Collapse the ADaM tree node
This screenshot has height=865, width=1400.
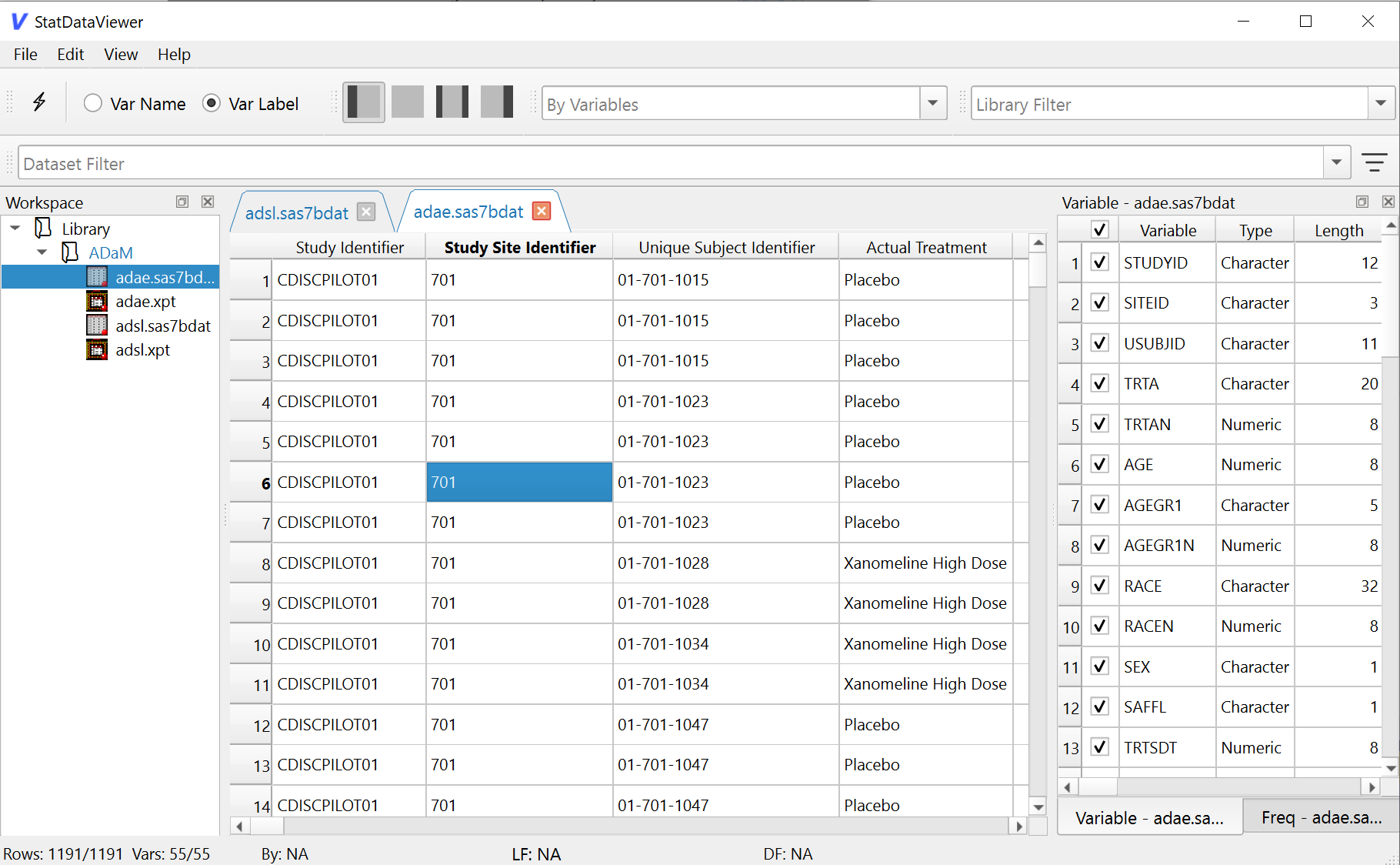pyautogui.click(x=42, y=252)
